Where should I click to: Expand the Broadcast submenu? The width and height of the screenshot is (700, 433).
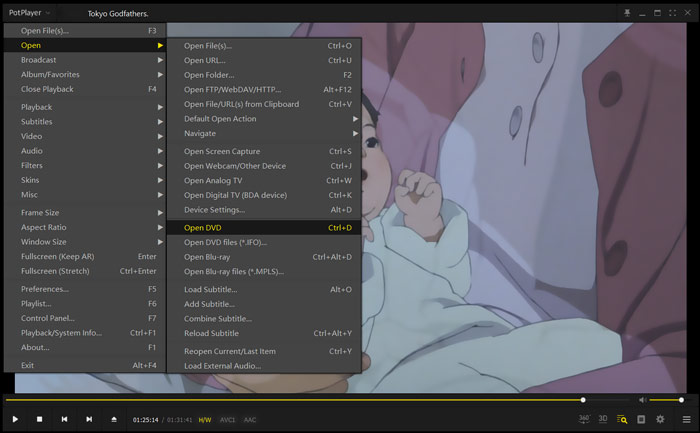(85, 60)
